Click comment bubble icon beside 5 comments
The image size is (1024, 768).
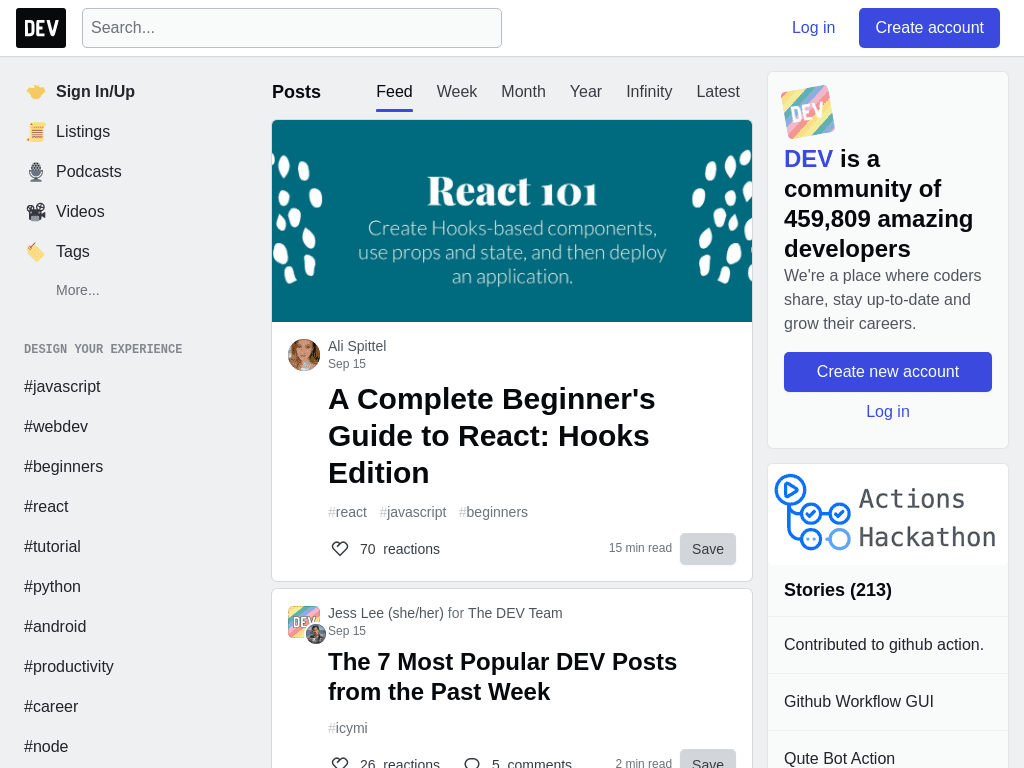472,763
